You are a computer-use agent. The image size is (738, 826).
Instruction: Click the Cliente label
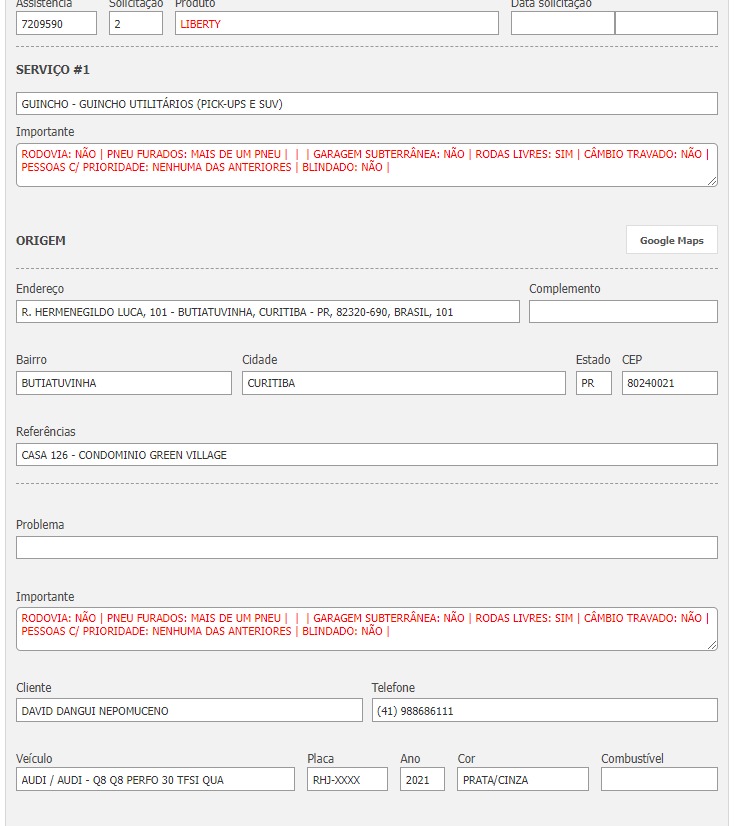pos(34,687)
